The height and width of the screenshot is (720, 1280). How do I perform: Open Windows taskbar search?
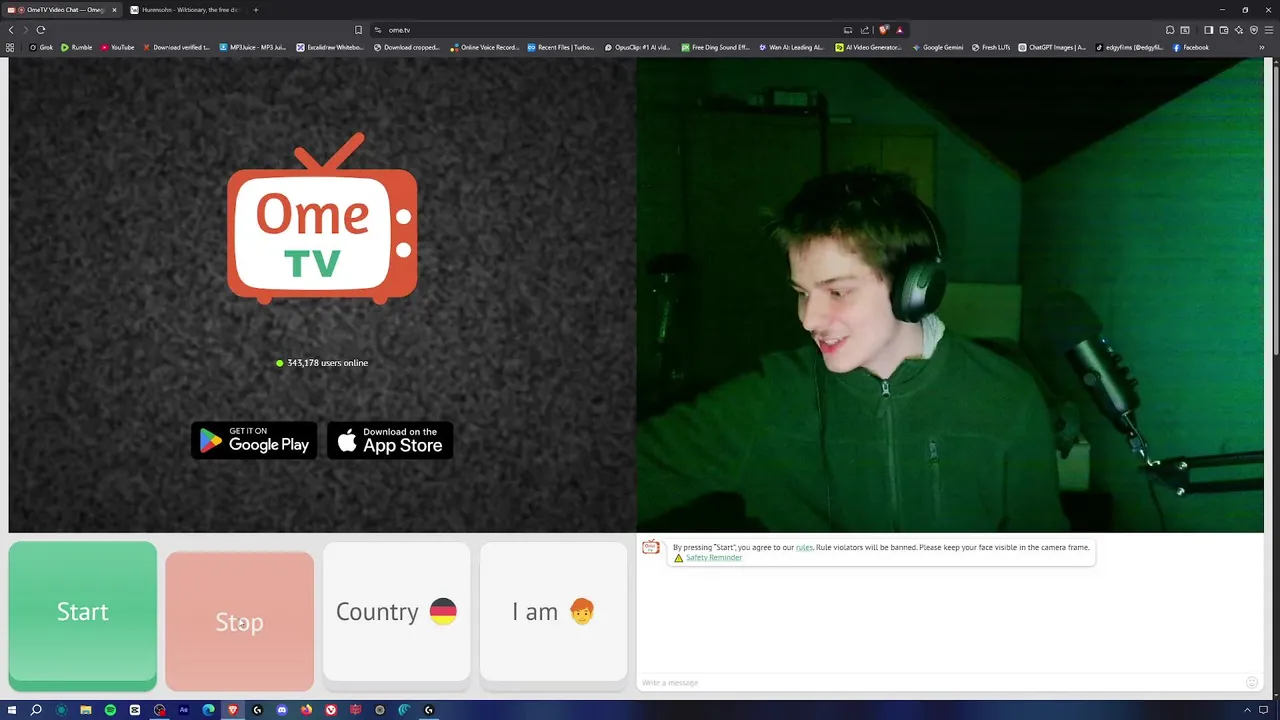point(36,710)
